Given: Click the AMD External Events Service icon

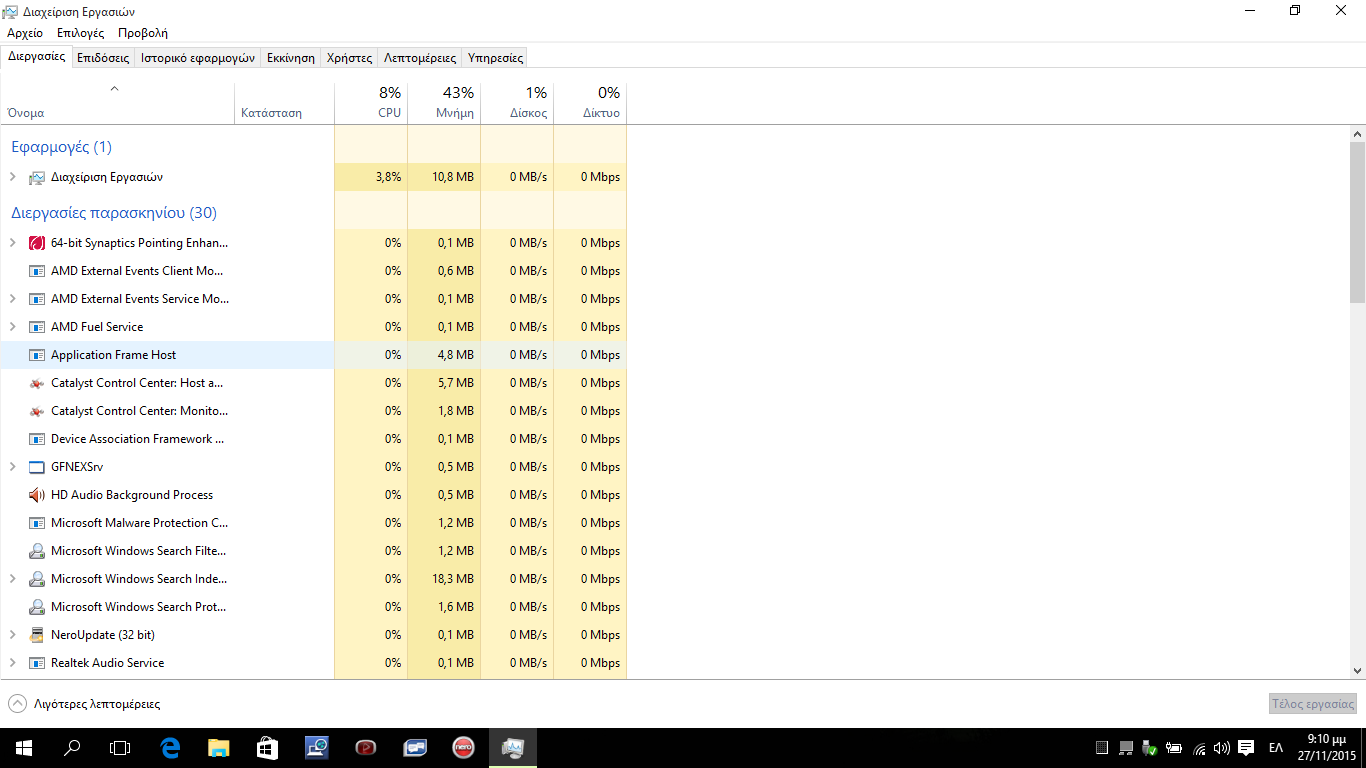Looking at the screenshot, I should pyautogui.click(x=37, y=299).
